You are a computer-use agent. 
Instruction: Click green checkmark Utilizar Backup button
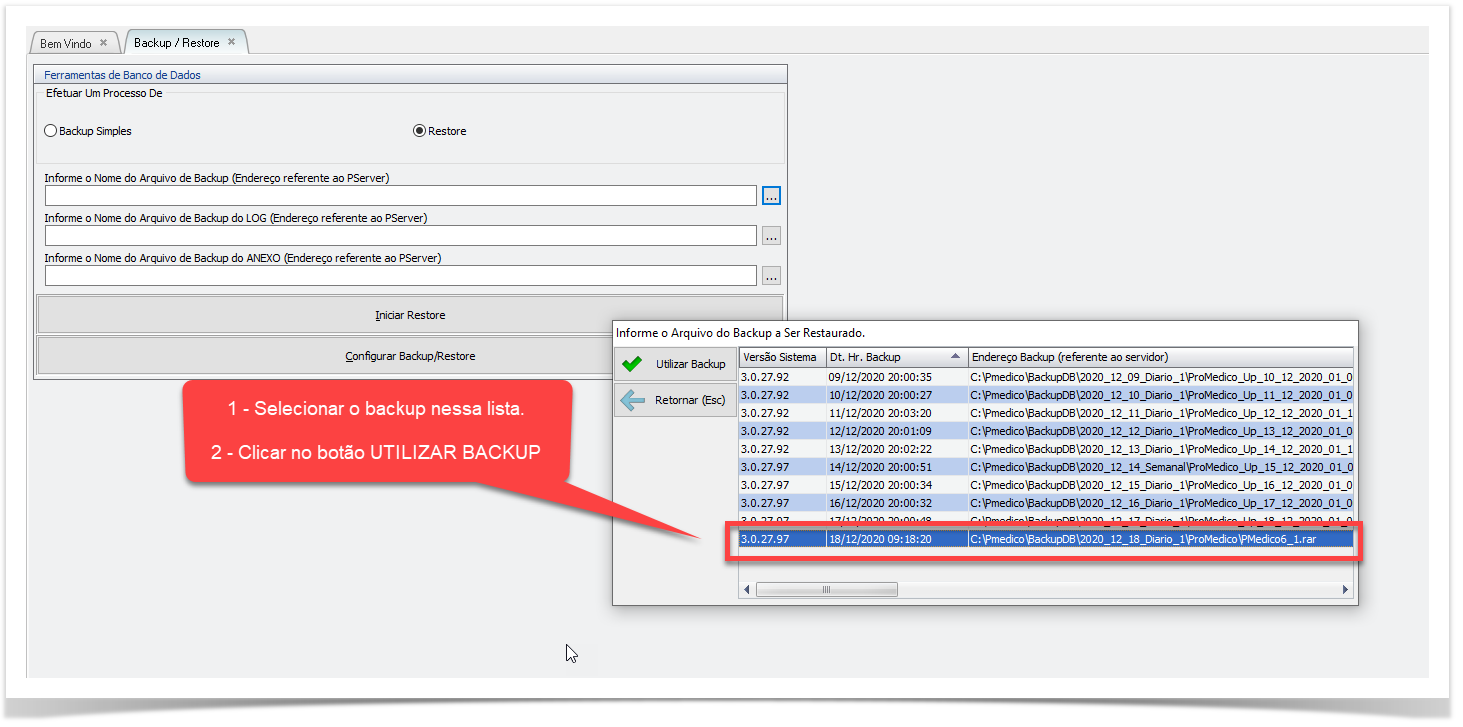pyautogui.click(x=675, y=364)
